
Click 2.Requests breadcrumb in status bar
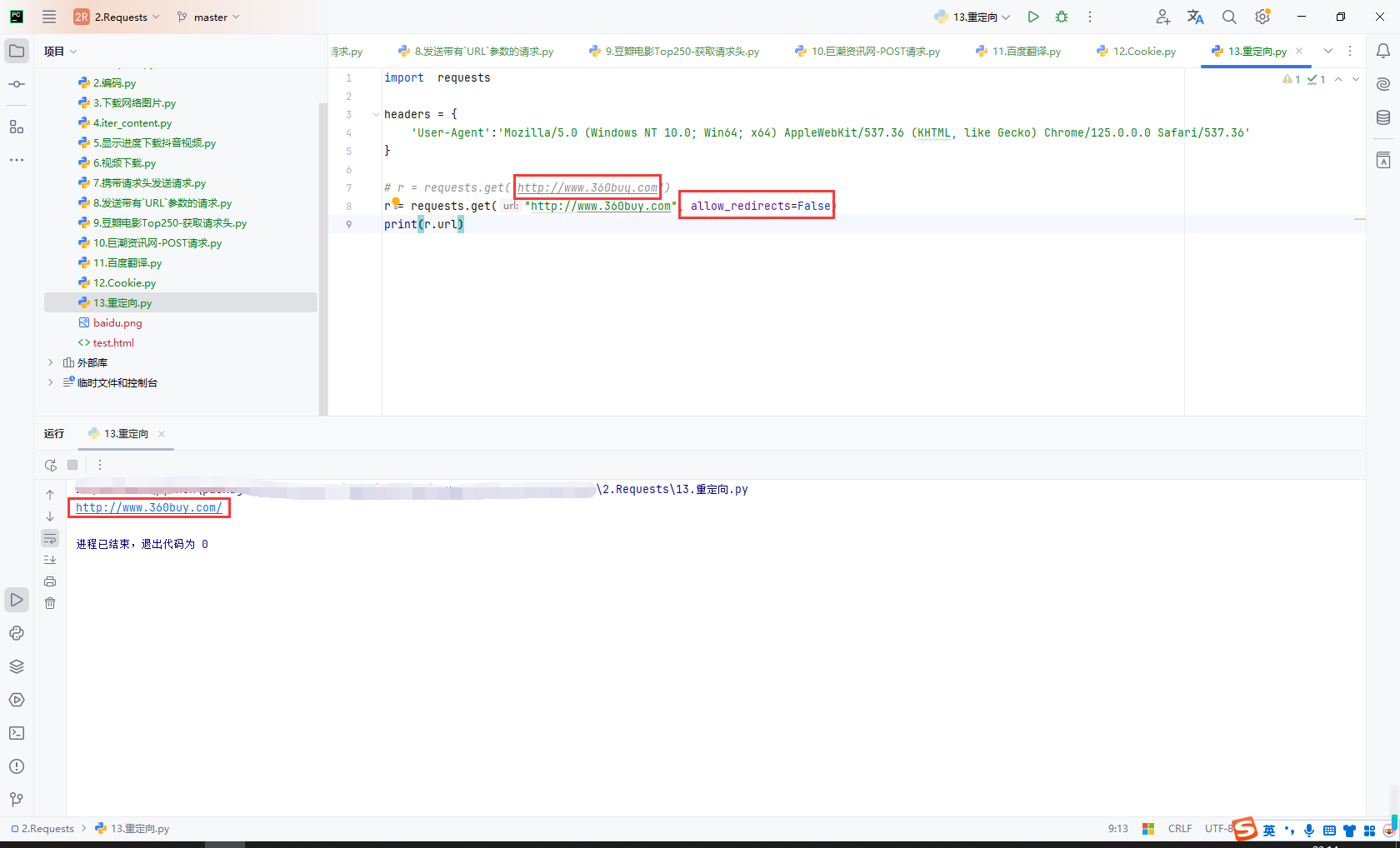(42, 828)
